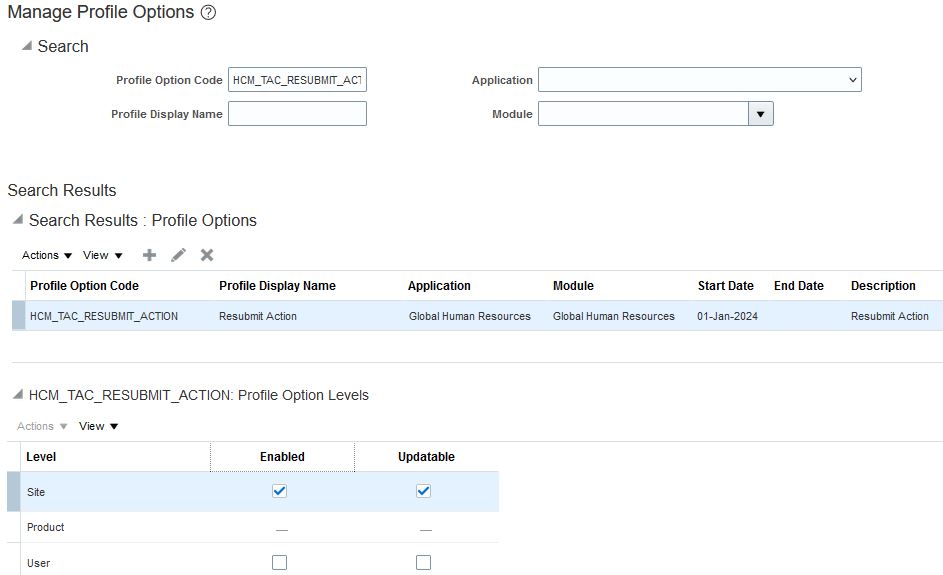Screen dimensions: 943x575
Task: Uncheck Updatable checkbox for Site level
Action: [423, 491]
